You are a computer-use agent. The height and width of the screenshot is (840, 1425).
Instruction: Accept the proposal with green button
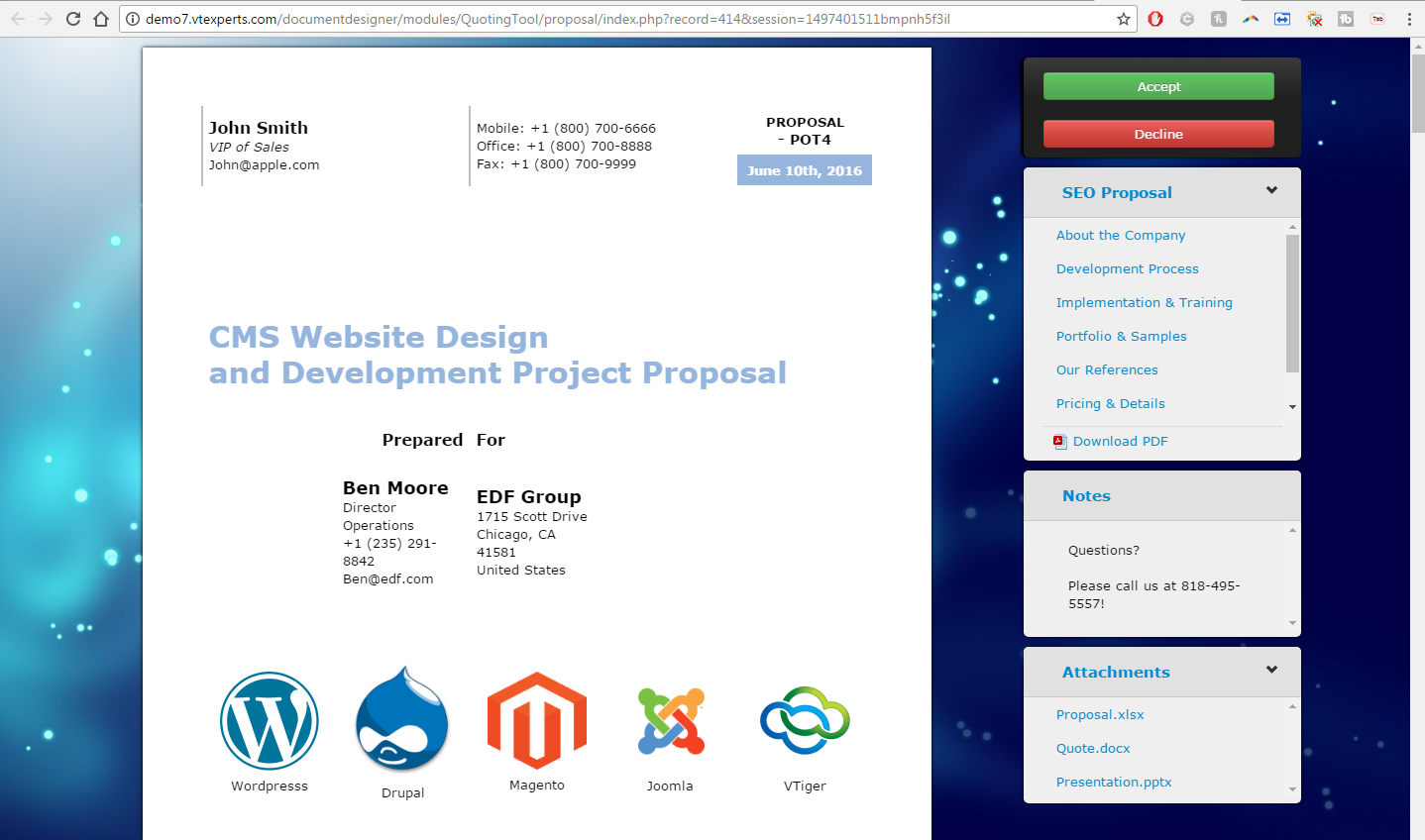1158,86
